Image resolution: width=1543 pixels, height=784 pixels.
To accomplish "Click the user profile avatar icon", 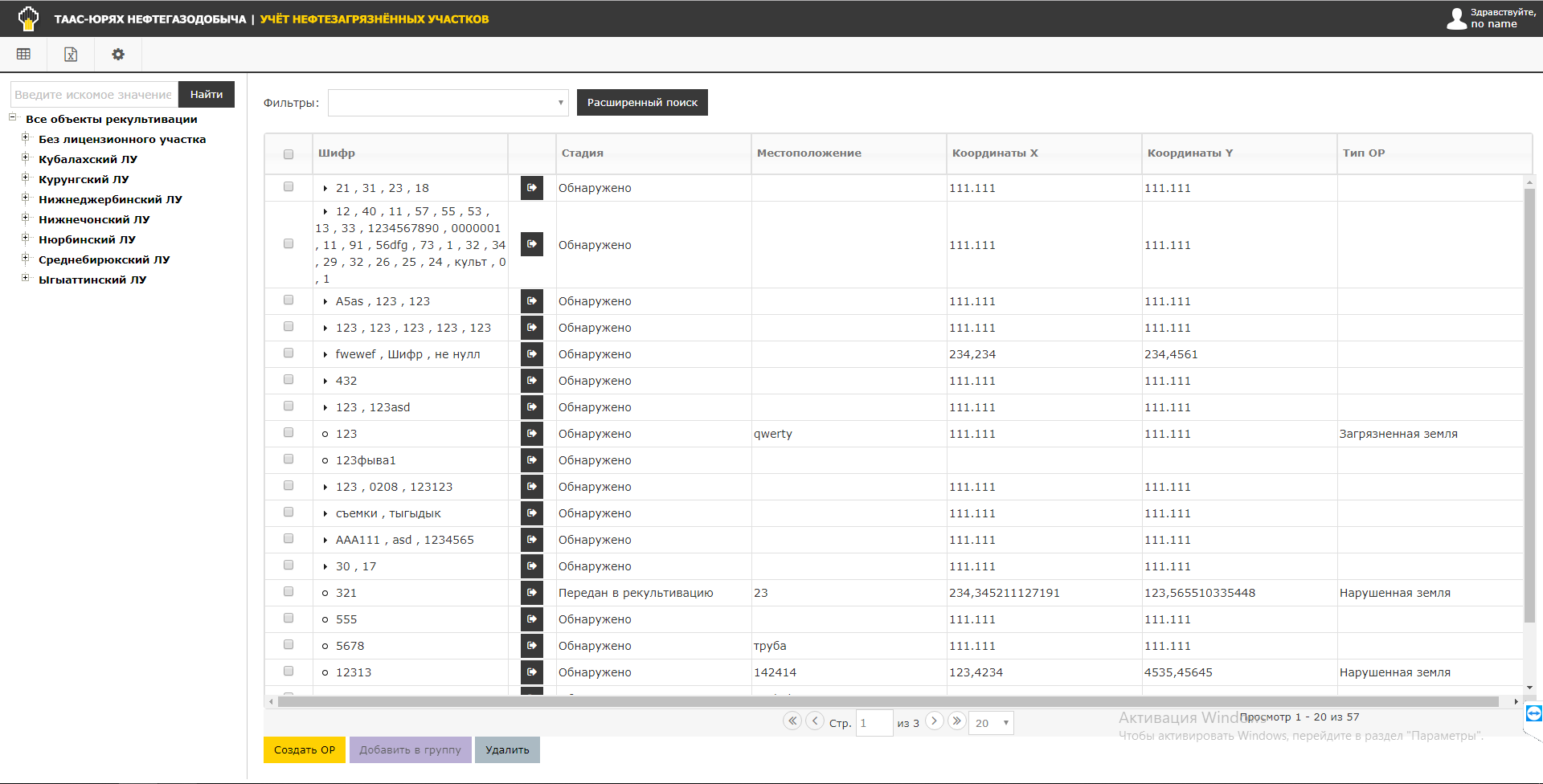I will (1456, 18).
